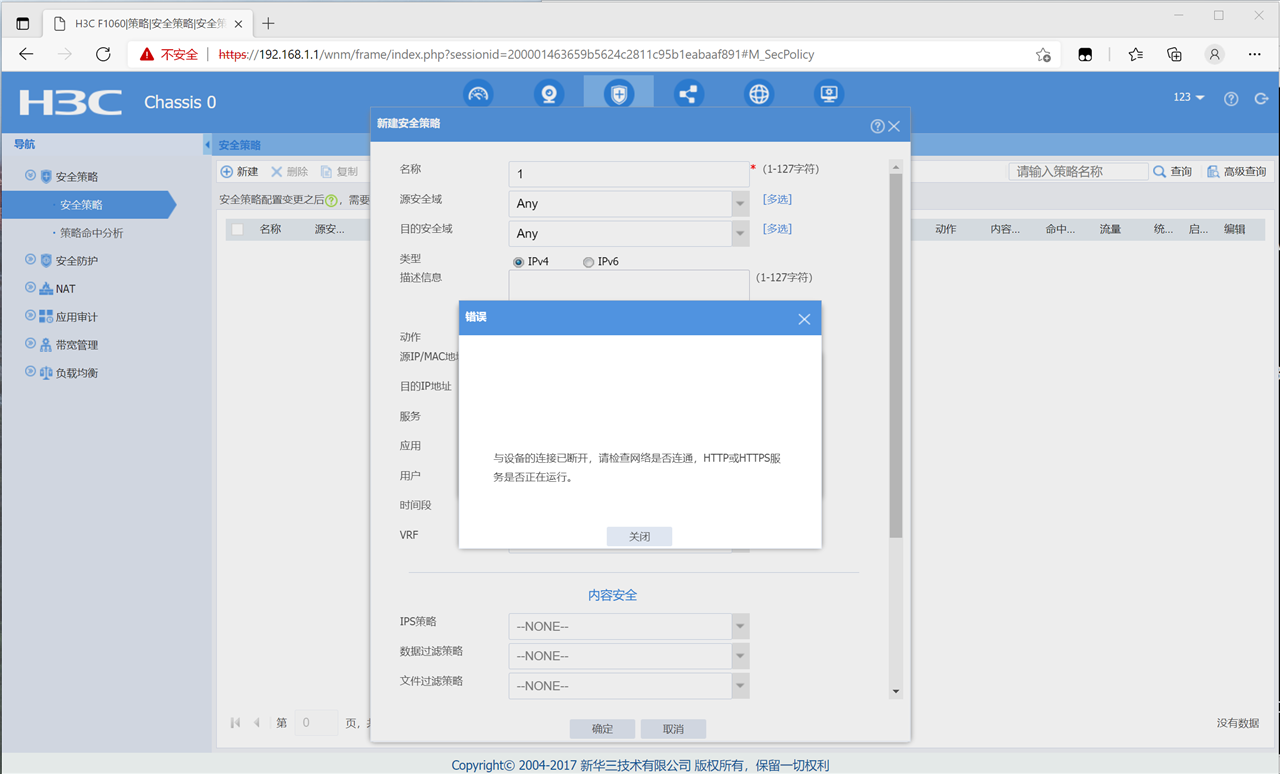The height and width of the screenshot is (774, 1280).
Task: Click the help question mark in H3C header
Action: point(1231,99)
